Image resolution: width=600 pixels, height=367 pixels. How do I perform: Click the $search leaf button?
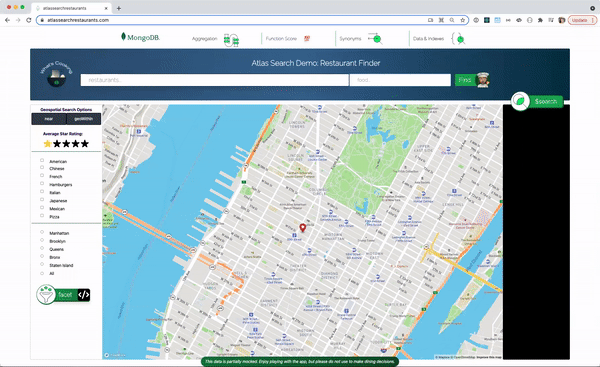[x=537, y=101]
